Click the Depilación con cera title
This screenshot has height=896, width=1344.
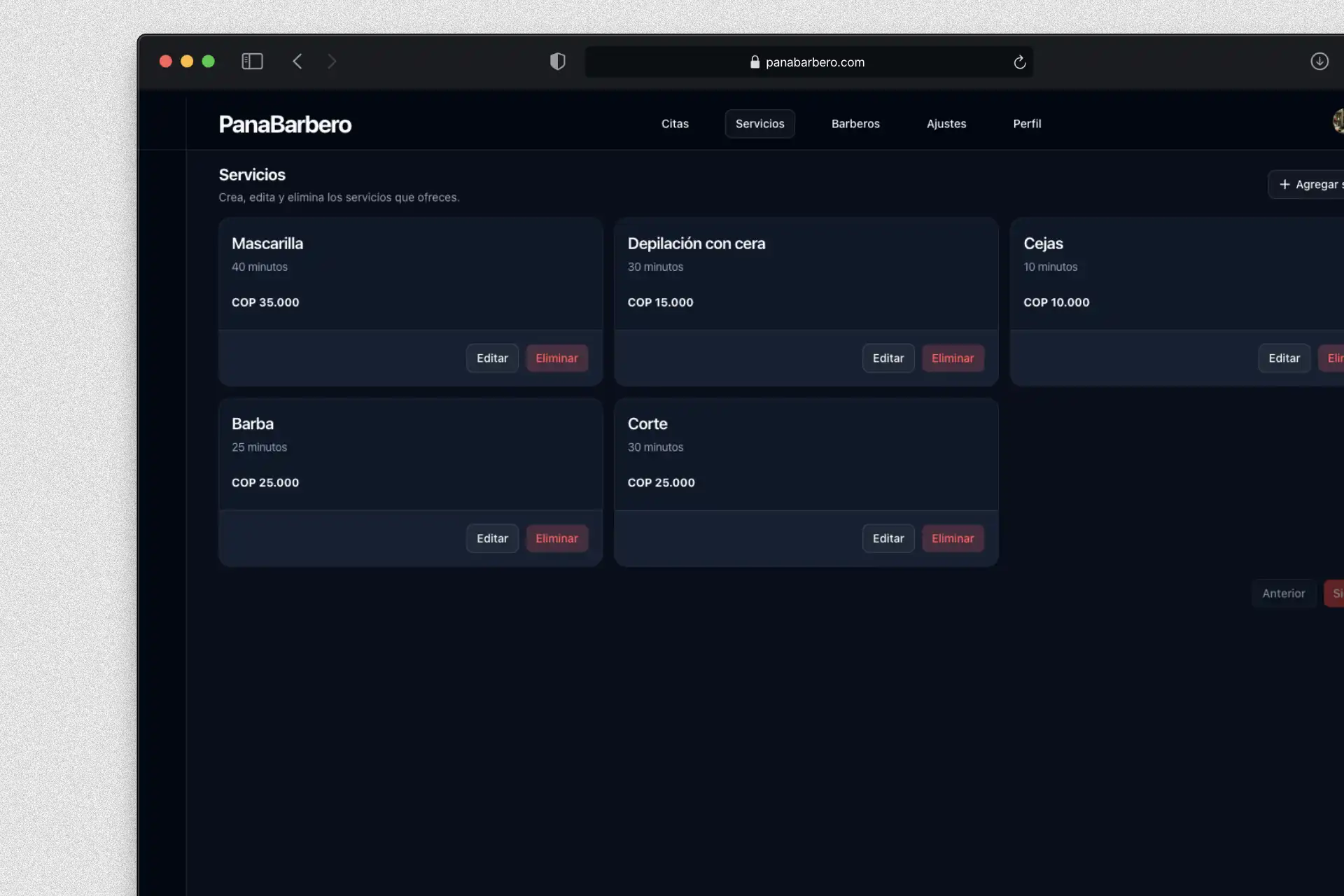[696, 244]
